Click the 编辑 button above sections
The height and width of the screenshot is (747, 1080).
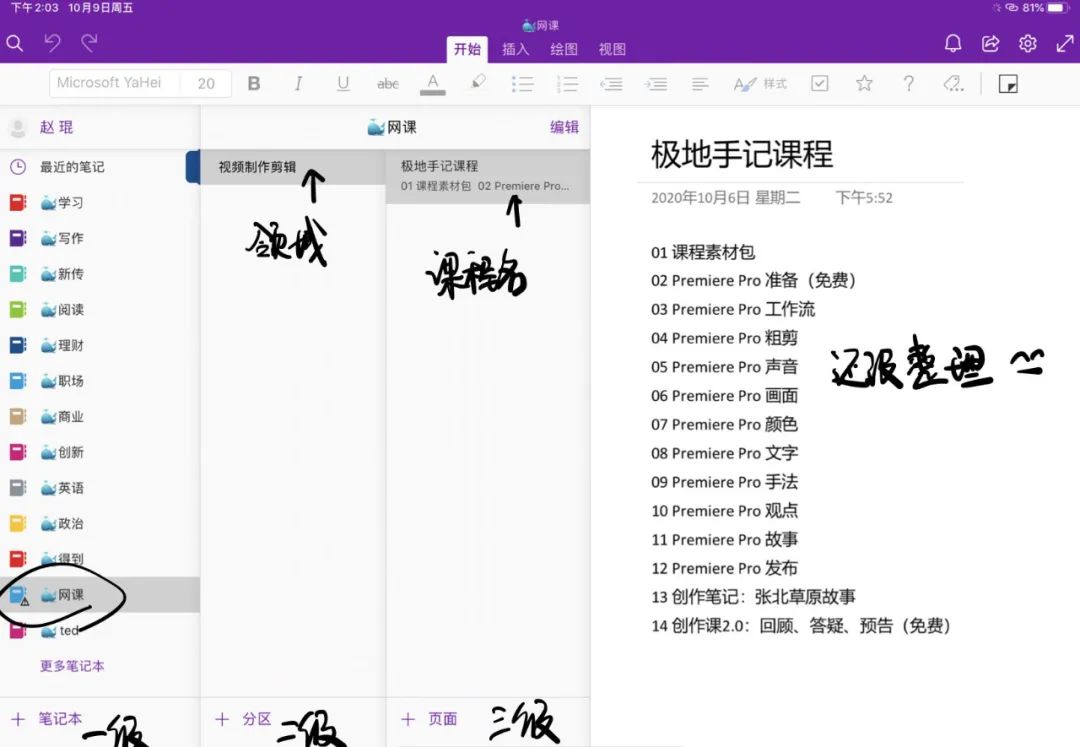[564, 127]
